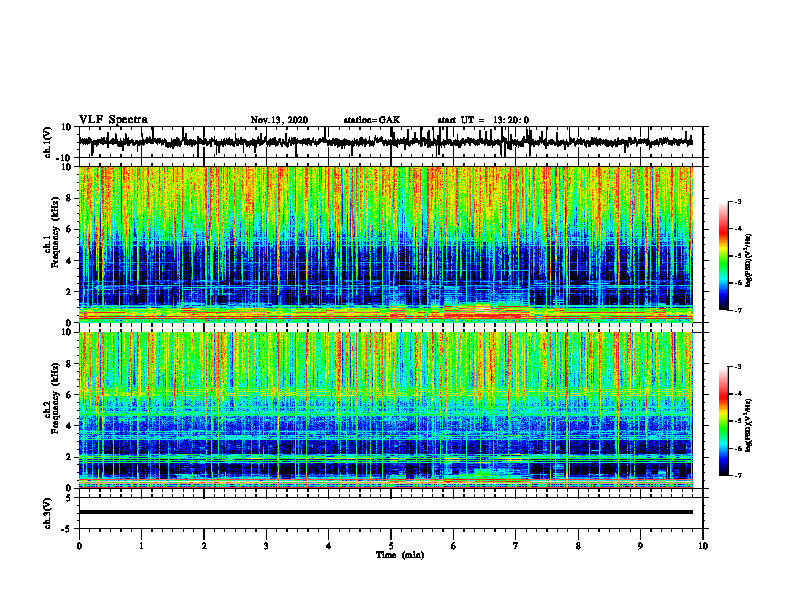The width and height of the screenshot is (792, 612).
Task: Click the ch.1 spectrogram image
Action: coord(386,244)
